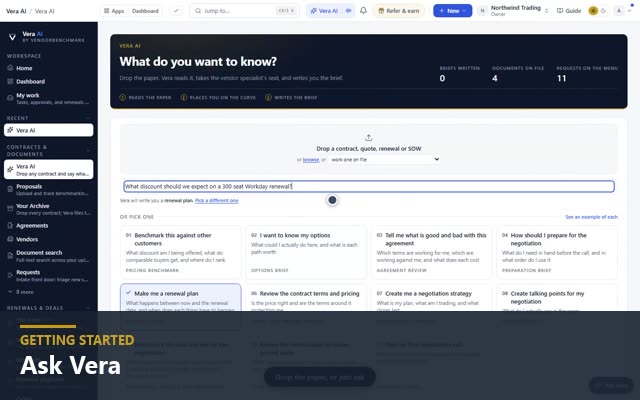Select 'Create talking points for my negotiation' card
Screen dimensions: 640x400
pyautogui.click(x=556, y=298)
